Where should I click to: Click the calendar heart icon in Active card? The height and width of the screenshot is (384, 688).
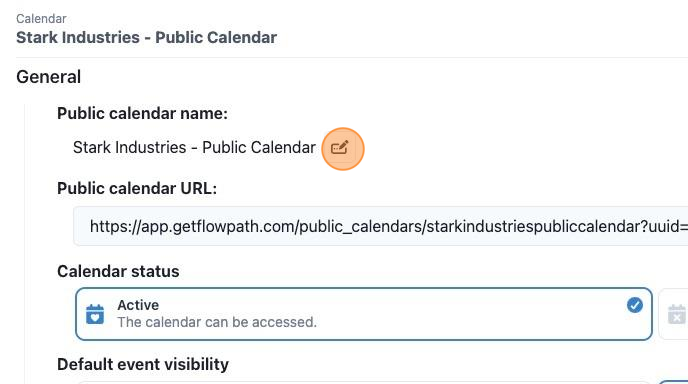(95, 314)
